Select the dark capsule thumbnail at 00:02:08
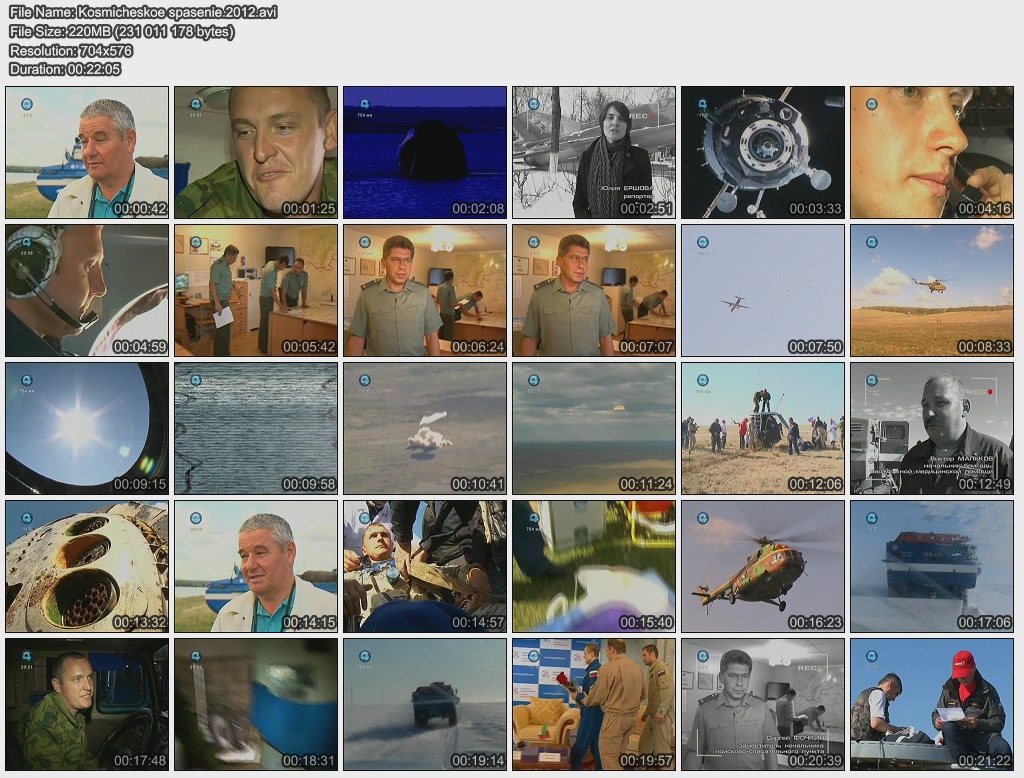Viewport: 1024px width, 778px height. tap(425, 152)
